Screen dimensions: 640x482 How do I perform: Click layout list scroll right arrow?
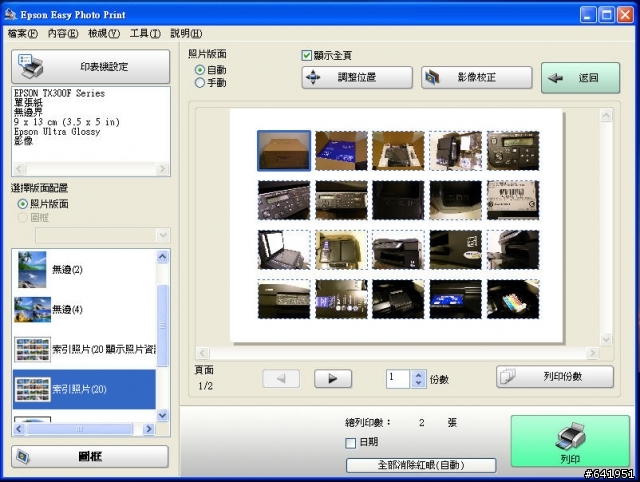(x=149, y=429)
